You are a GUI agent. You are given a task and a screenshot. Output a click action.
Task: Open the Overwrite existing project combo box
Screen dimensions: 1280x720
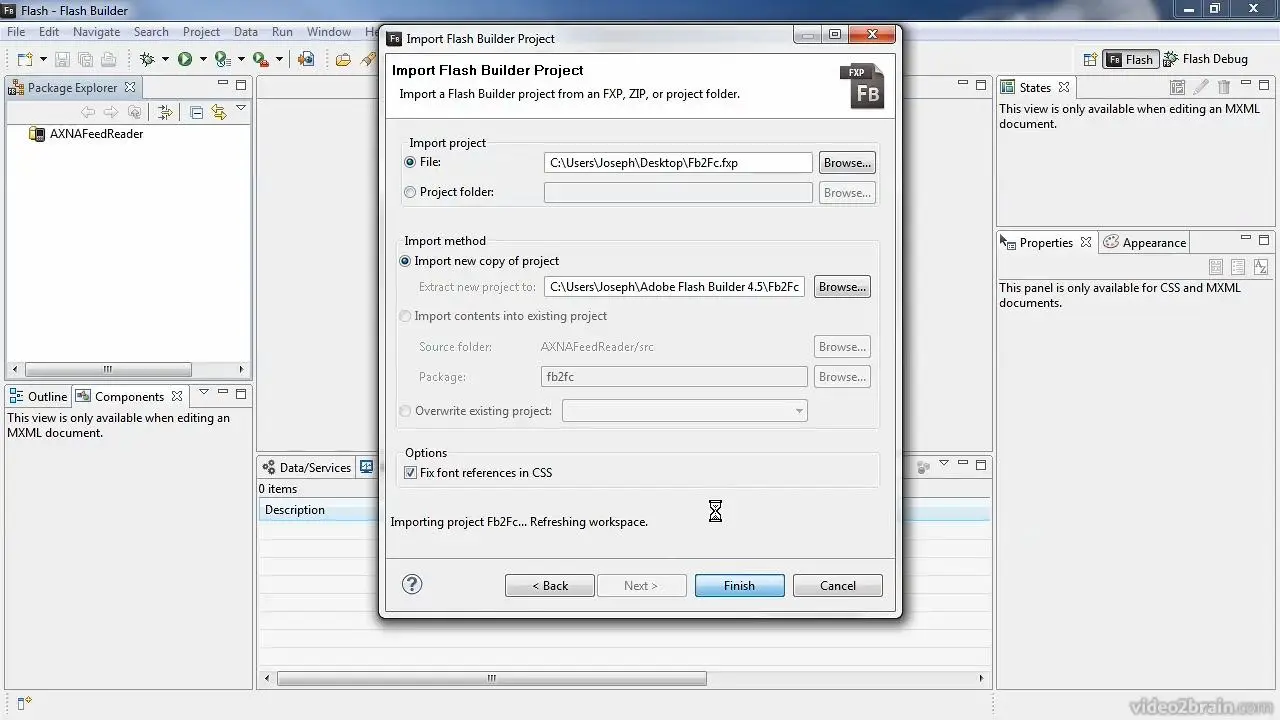[685, 411]
